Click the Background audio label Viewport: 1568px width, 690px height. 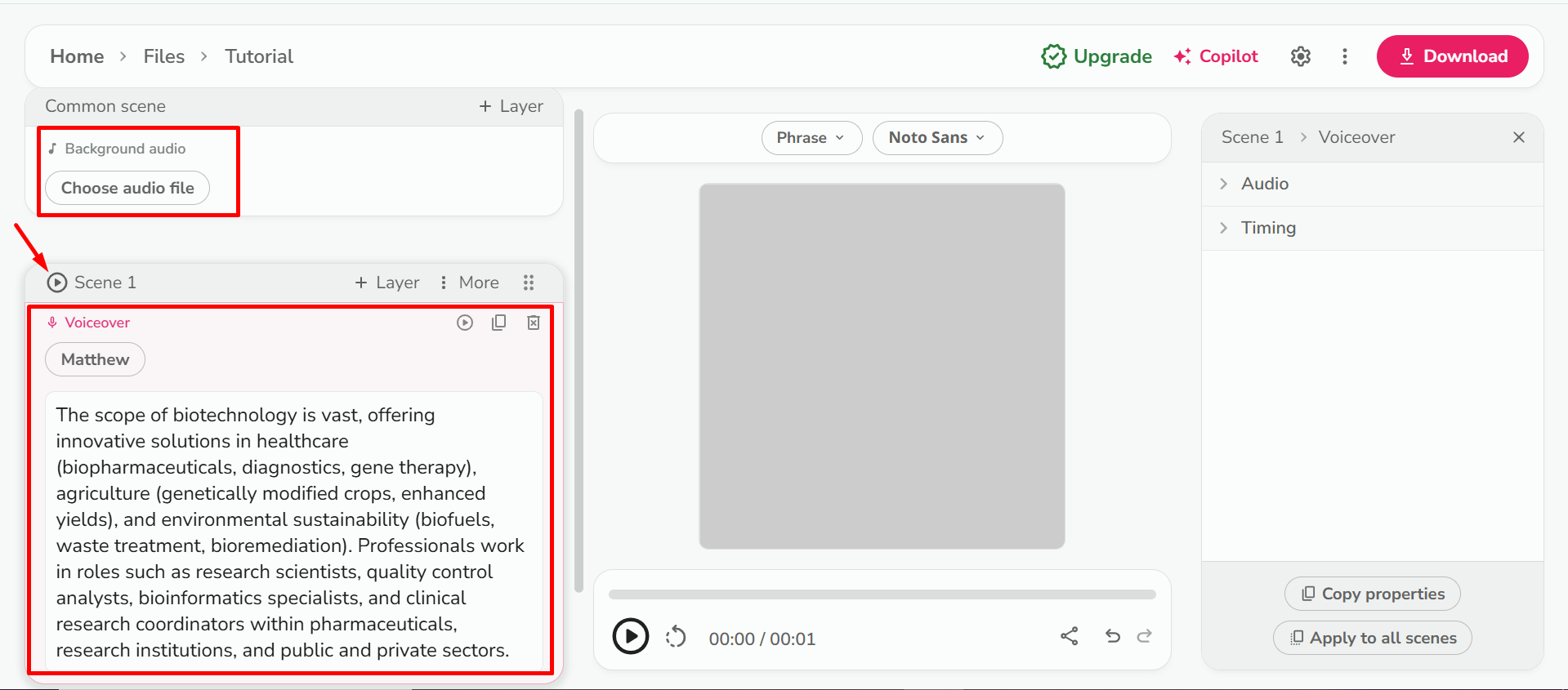click(x=125, y=149)
